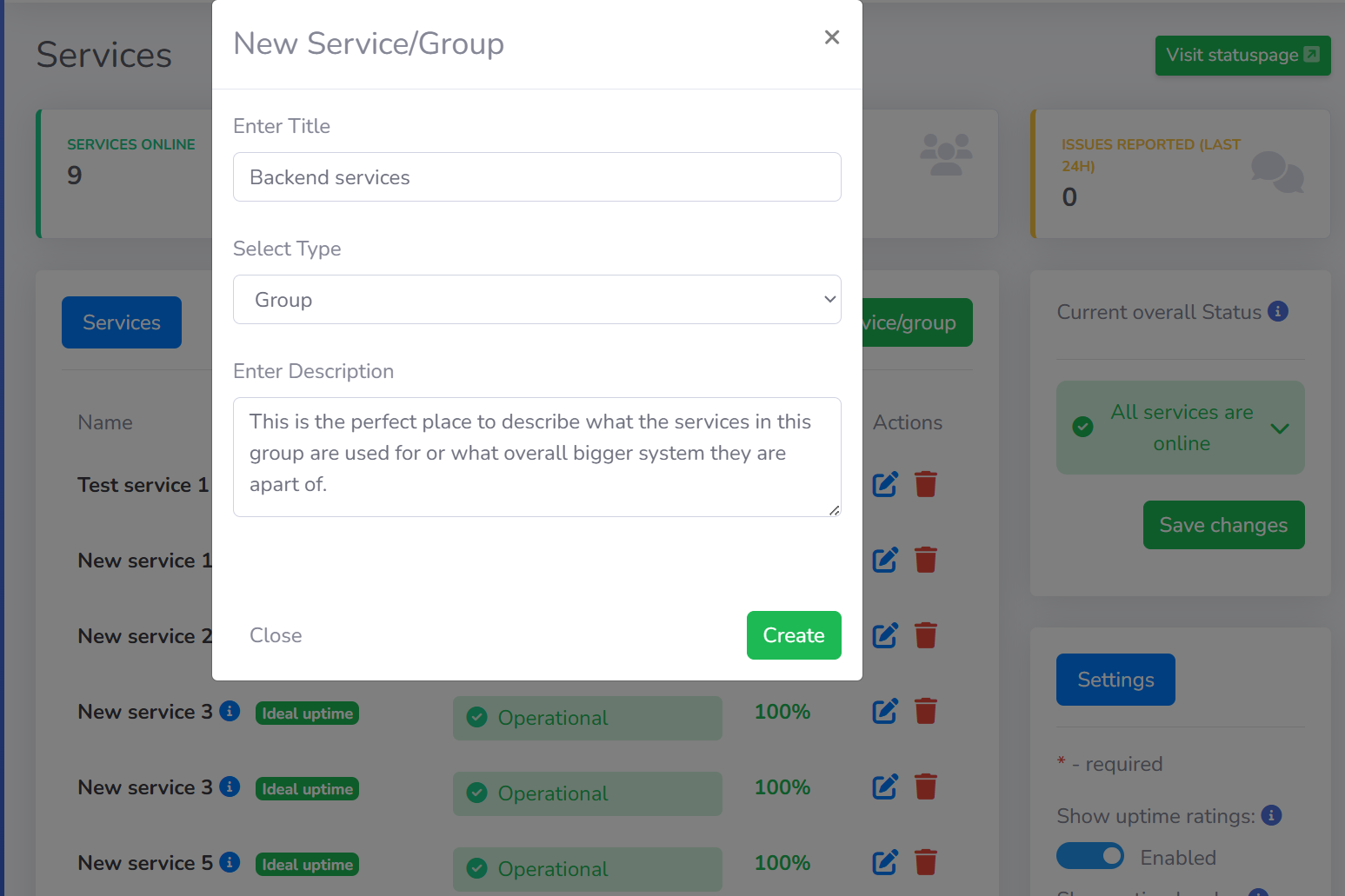
Task: Click Visit statuspage
Action: click(1242, 55)
